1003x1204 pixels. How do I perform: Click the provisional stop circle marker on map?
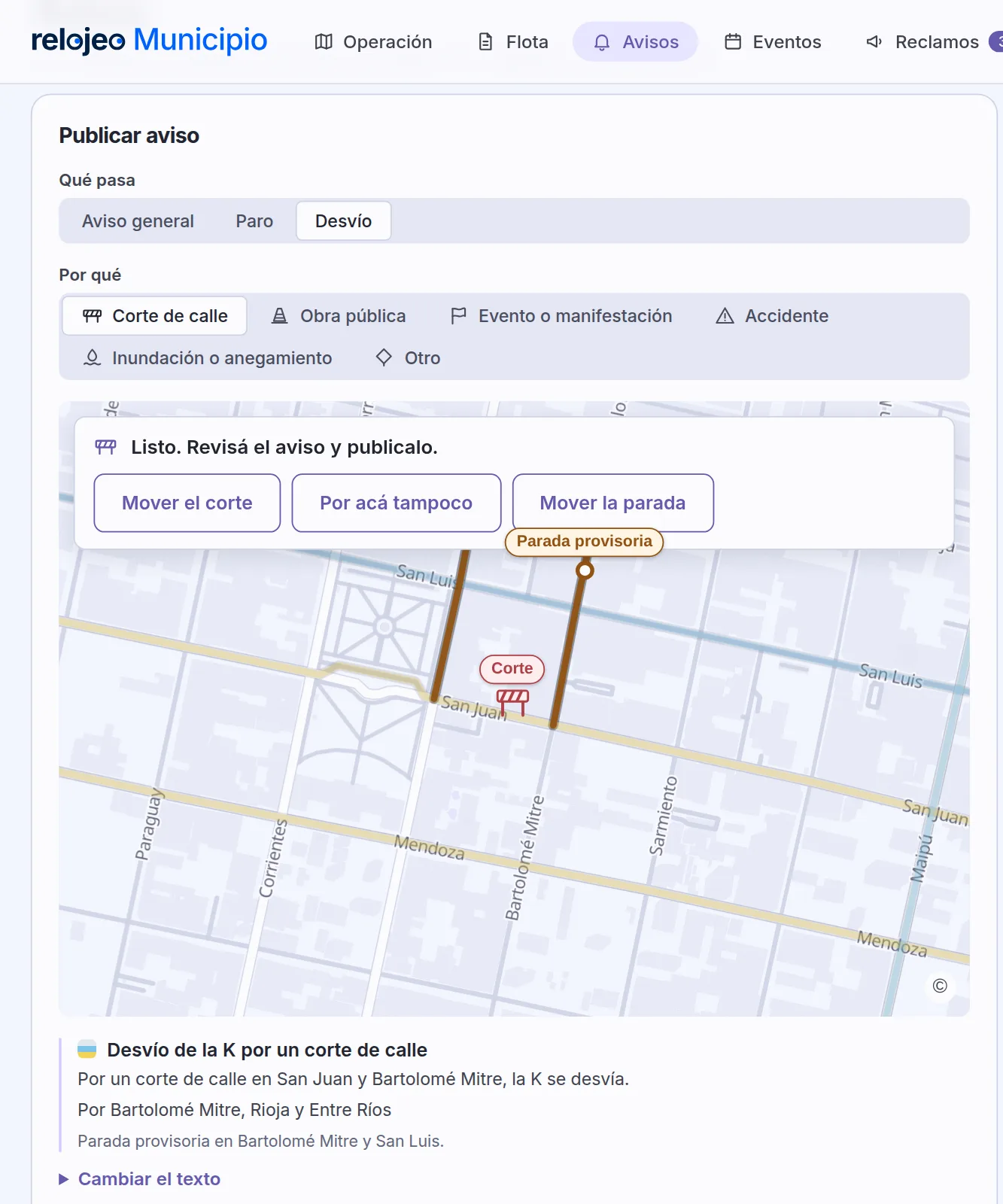(x=585, y=571)
